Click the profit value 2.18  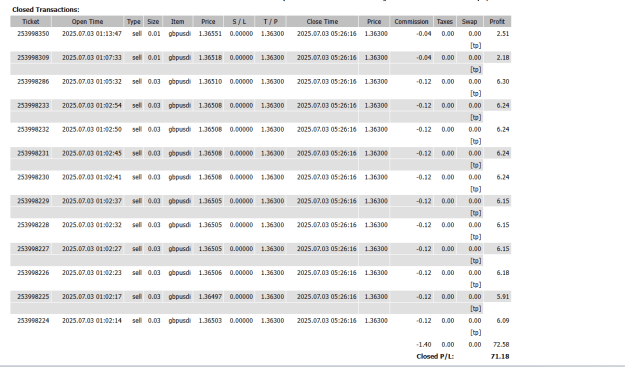[x=503, y=58]
